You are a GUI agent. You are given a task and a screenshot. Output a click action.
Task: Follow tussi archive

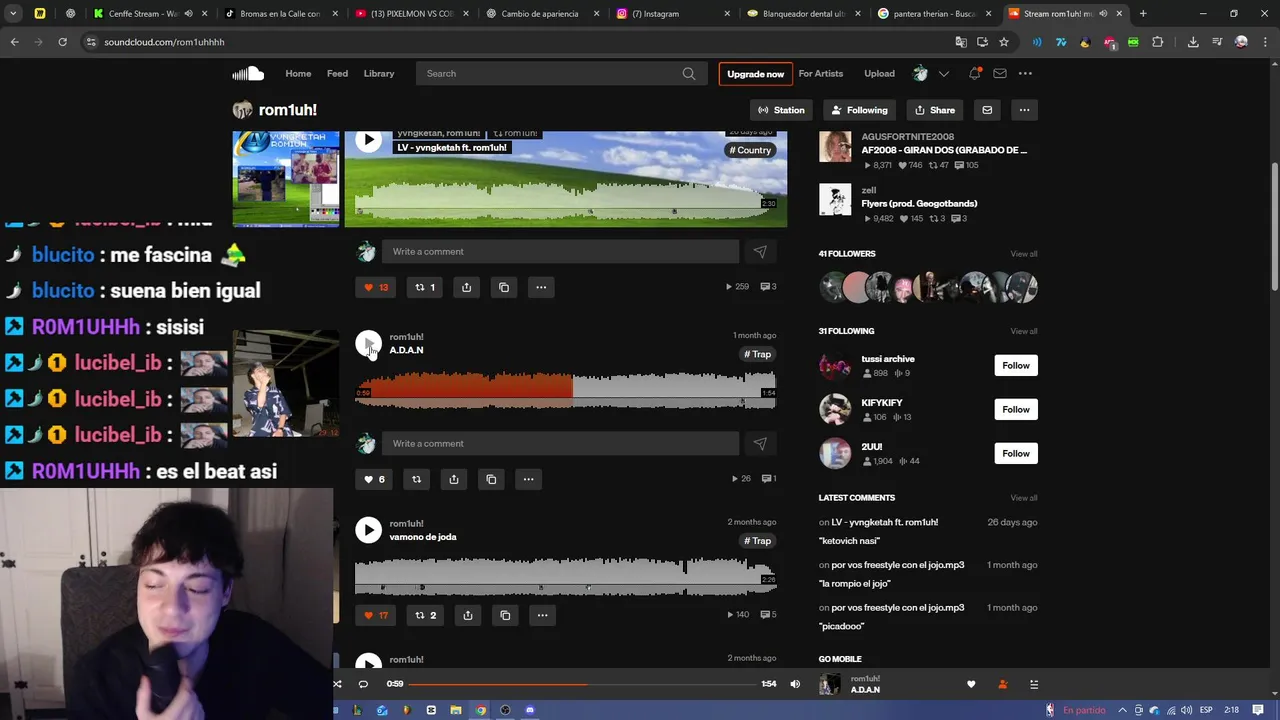pyautogui.click(x=1016, y=365)
